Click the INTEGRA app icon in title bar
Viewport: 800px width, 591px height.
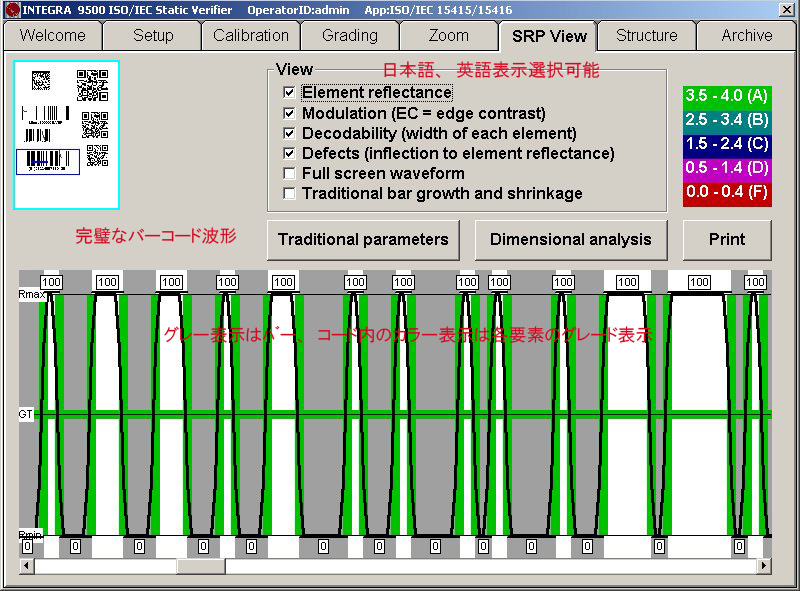12,9
